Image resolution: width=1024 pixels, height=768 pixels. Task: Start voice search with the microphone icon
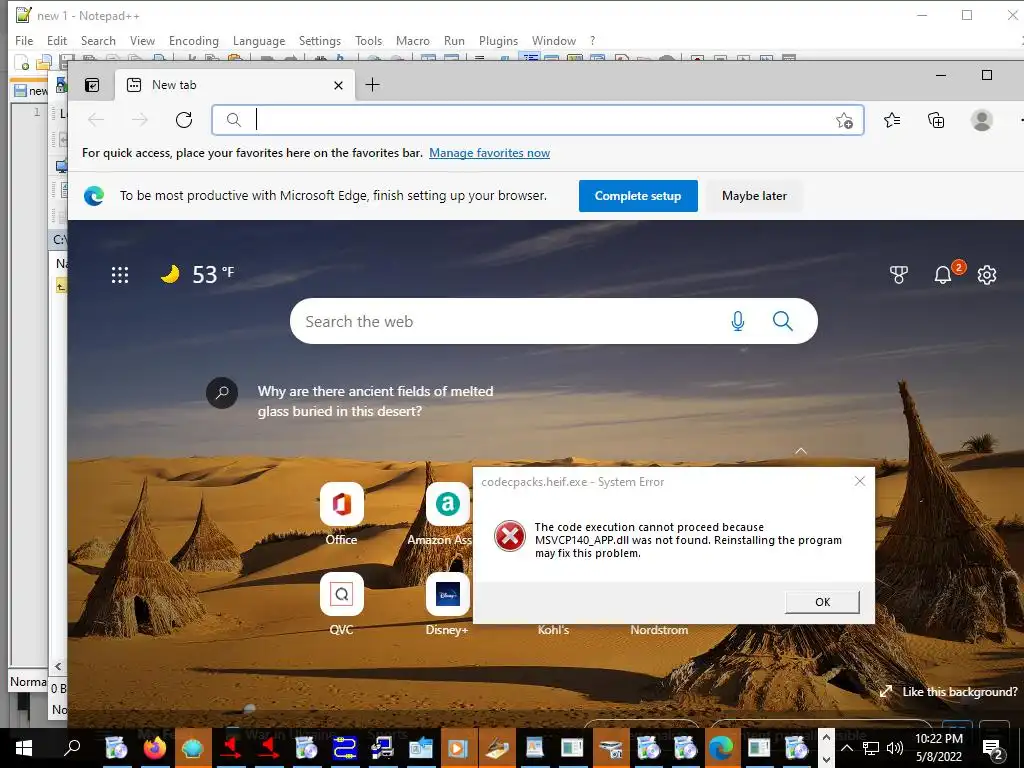point(738,321)
